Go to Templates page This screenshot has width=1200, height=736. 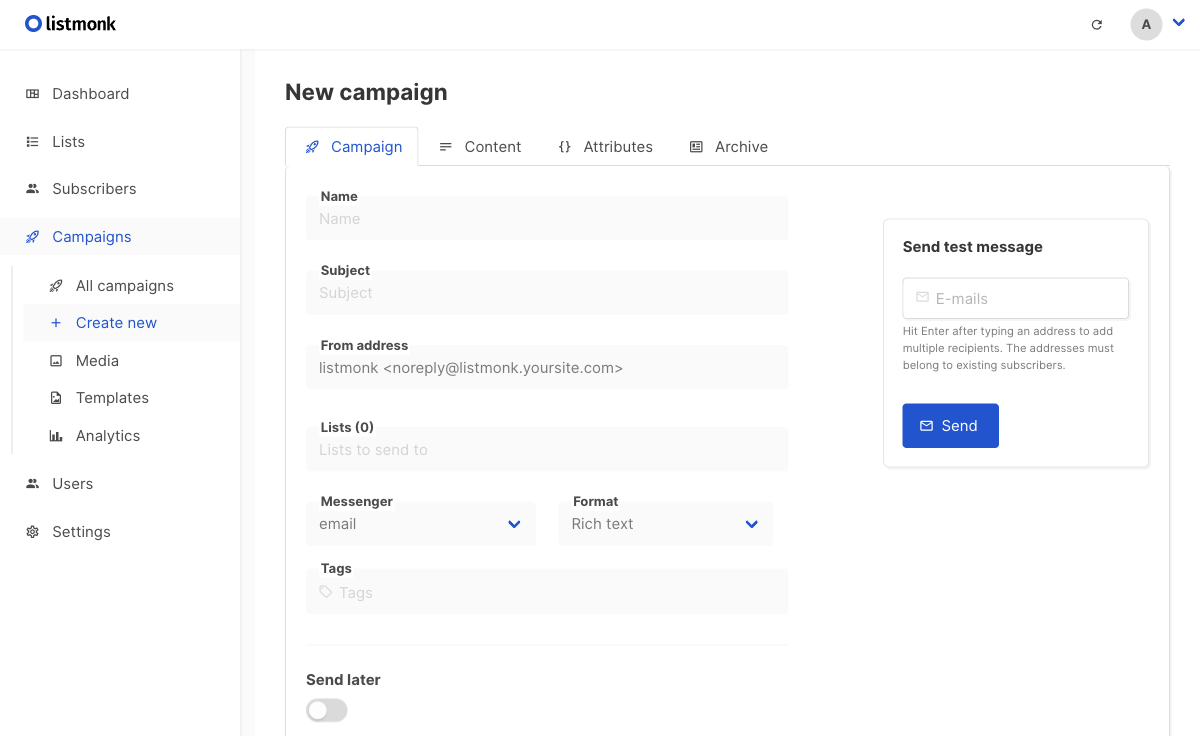[131, 398]
